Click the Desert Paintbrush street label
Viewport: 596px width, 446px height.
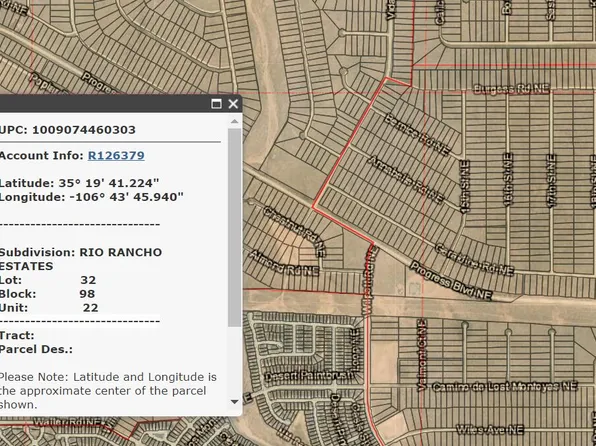(309, 376)
